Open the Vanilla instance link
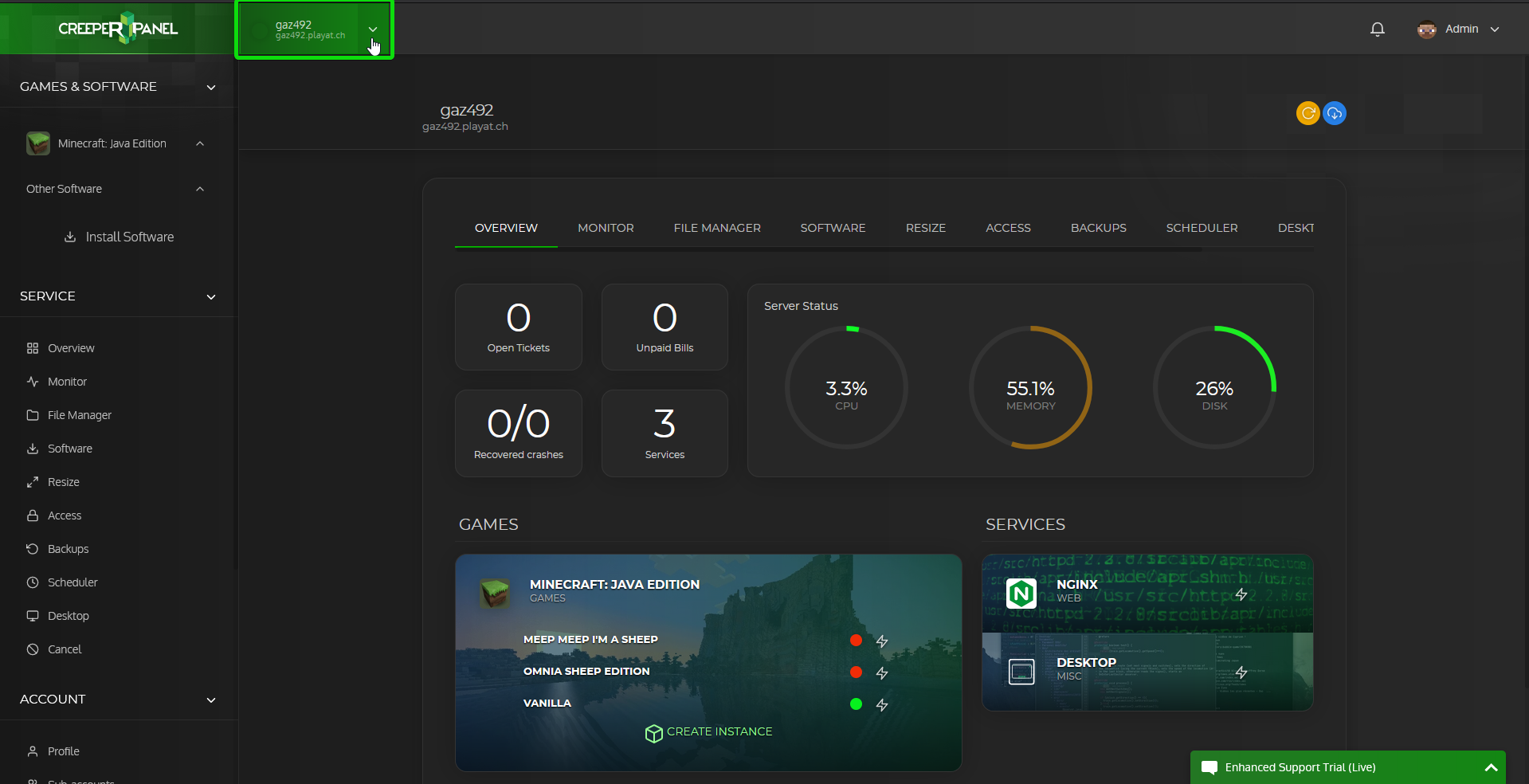 [547, 703]
